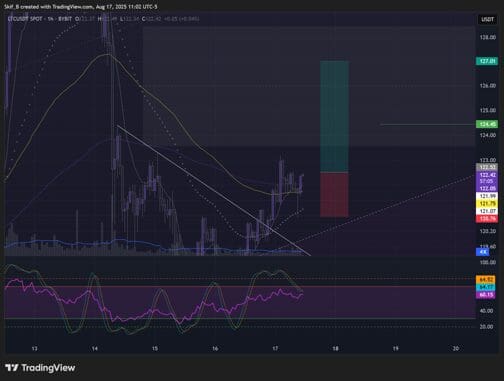Click the 128.00 level on price scale
Image resolution: width=504 pixels, height=381 pixels.
(487, 37)
